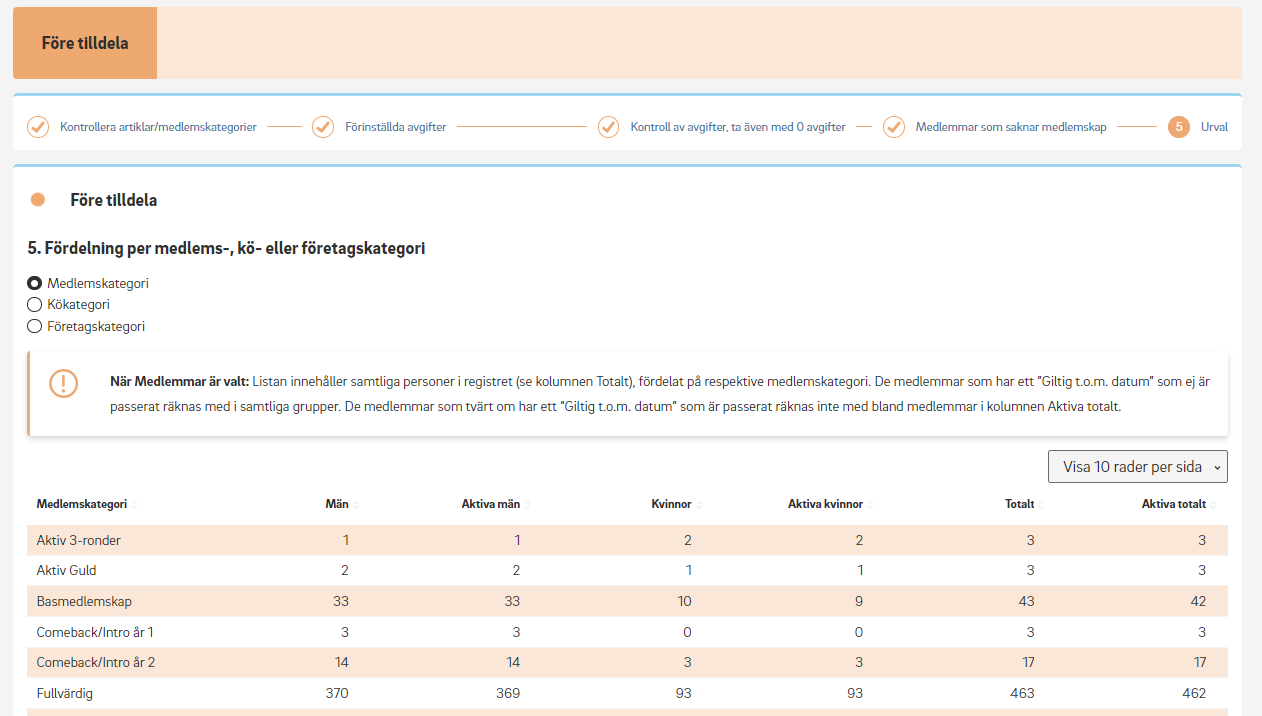The image size is (1262, 716).
Task: Click the checkmark icon beside Medlemmar som saknar medlemskap
Action: coord(894,127)
